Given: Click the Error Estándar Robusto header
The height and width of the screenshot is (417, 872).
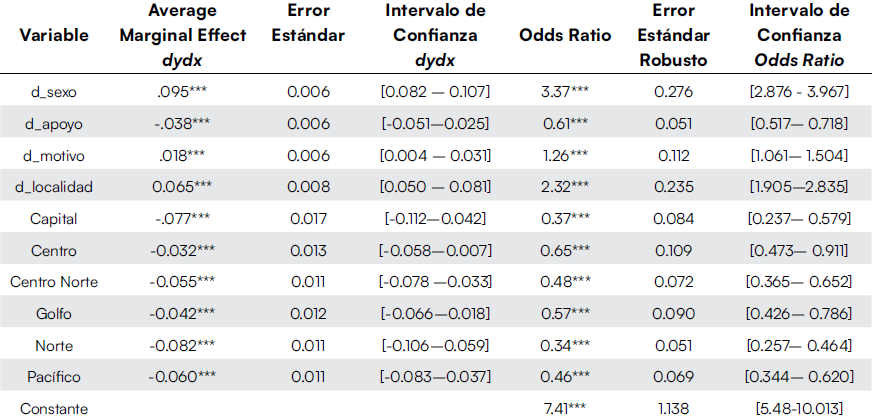Looking at the screenshot, I should point(673,35).
